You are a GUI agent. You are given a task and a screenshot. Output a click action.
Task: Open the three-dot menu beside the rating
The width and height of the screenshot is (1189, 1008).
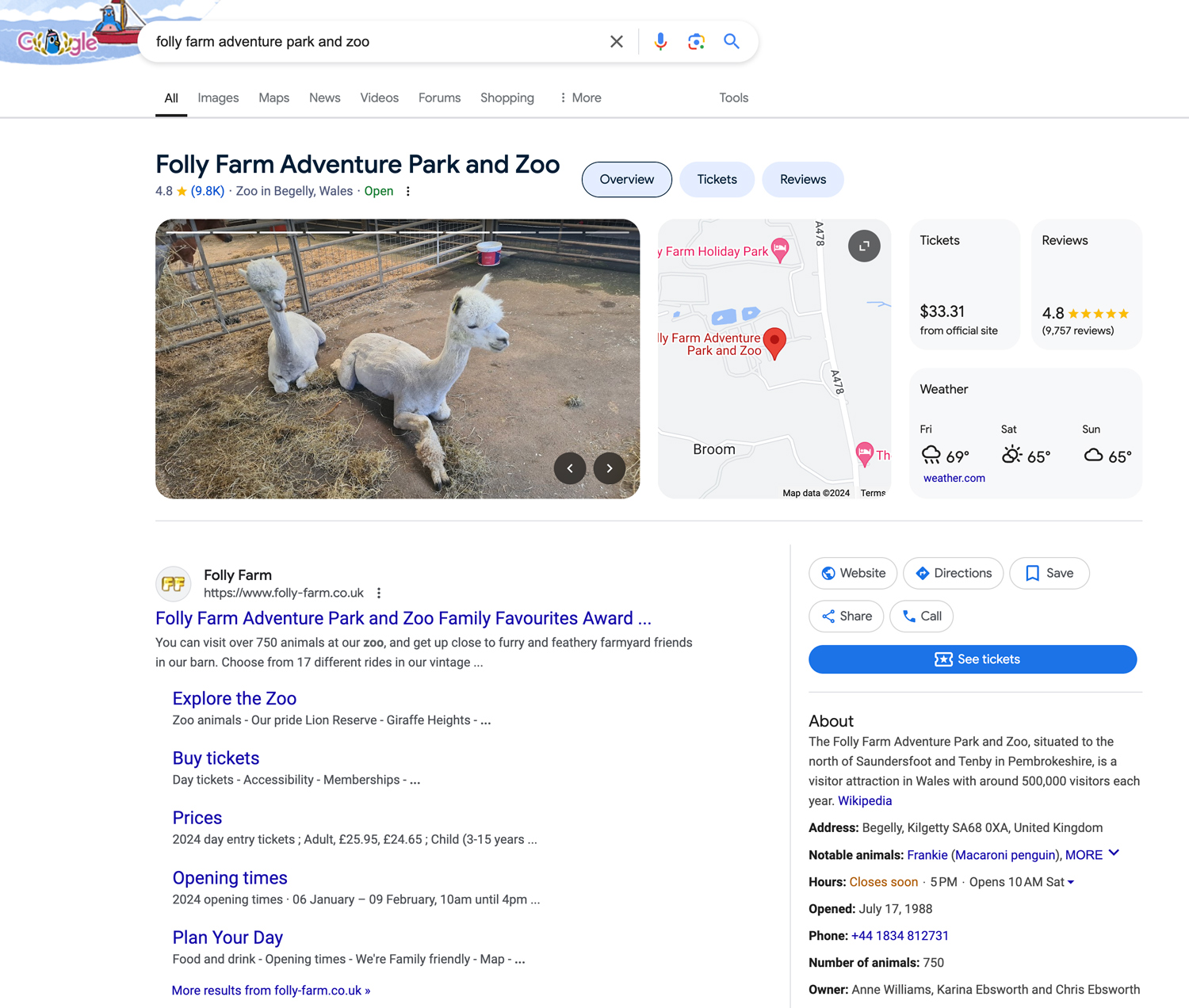click(x=407, y=191)
